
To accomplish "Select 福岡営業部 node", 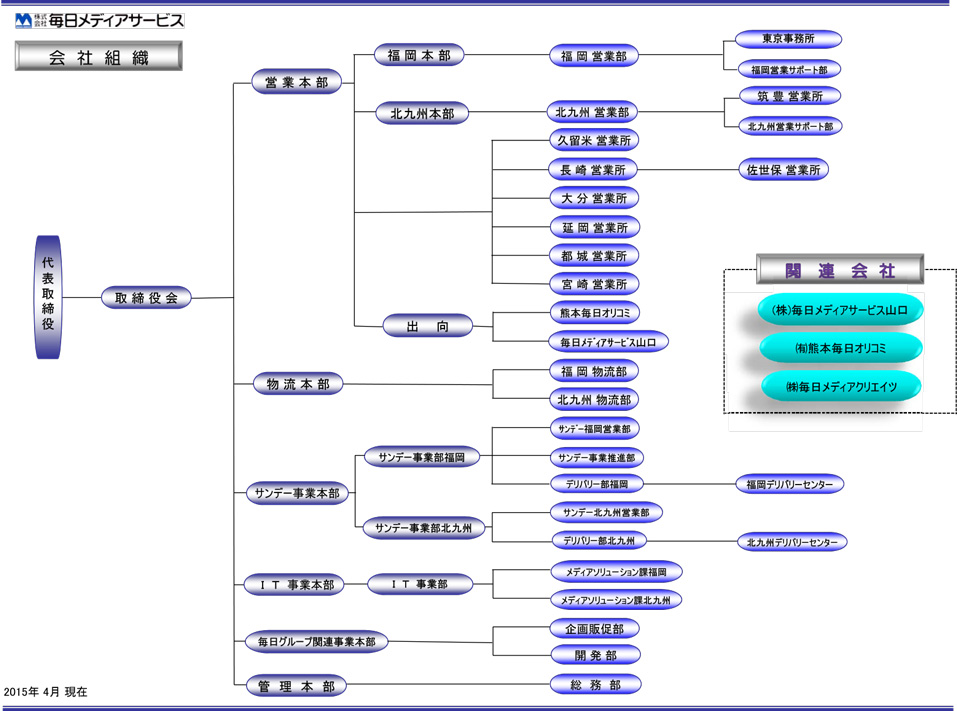I will 594,56.
